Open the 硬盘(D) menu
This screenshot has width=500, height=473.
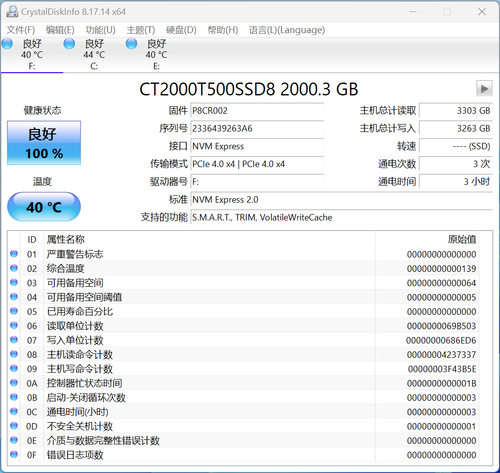pyautogui.click(x=181, y=30)
